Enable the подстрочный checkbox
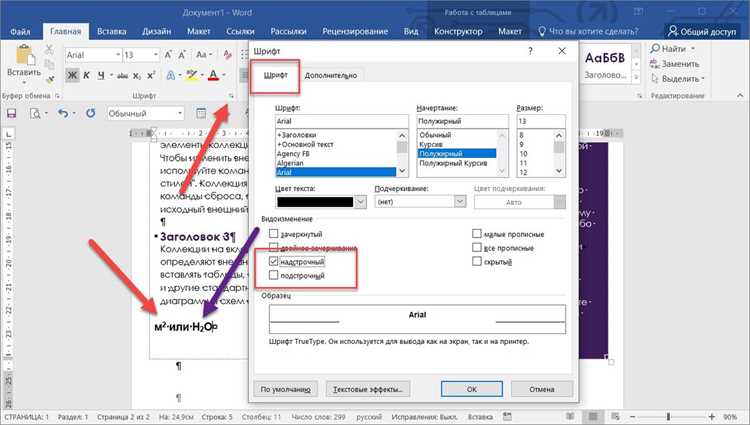 [274, 275]
